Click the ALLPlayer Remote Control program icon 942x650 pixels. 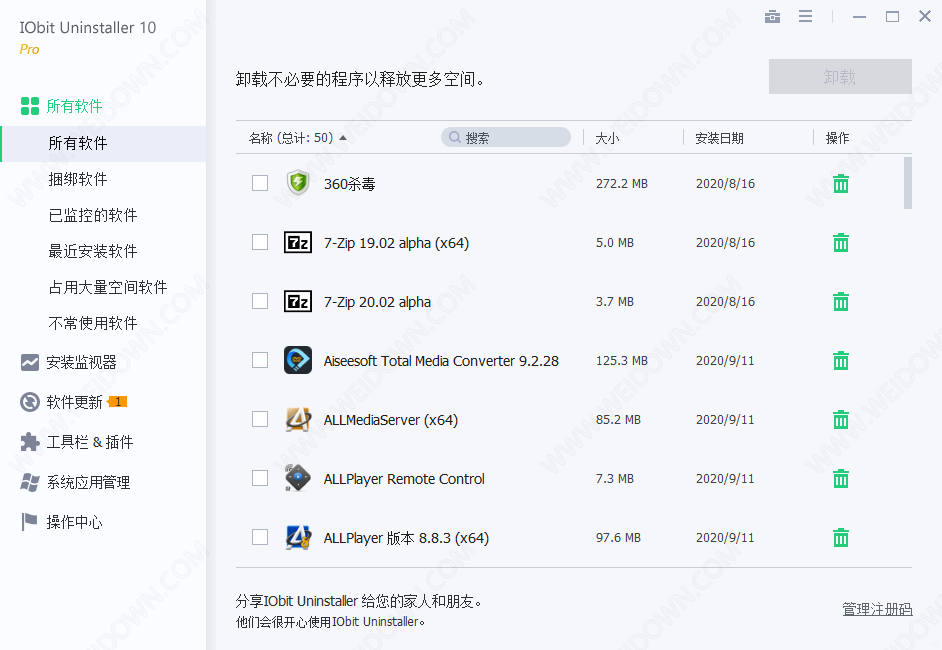coord(297,478)
